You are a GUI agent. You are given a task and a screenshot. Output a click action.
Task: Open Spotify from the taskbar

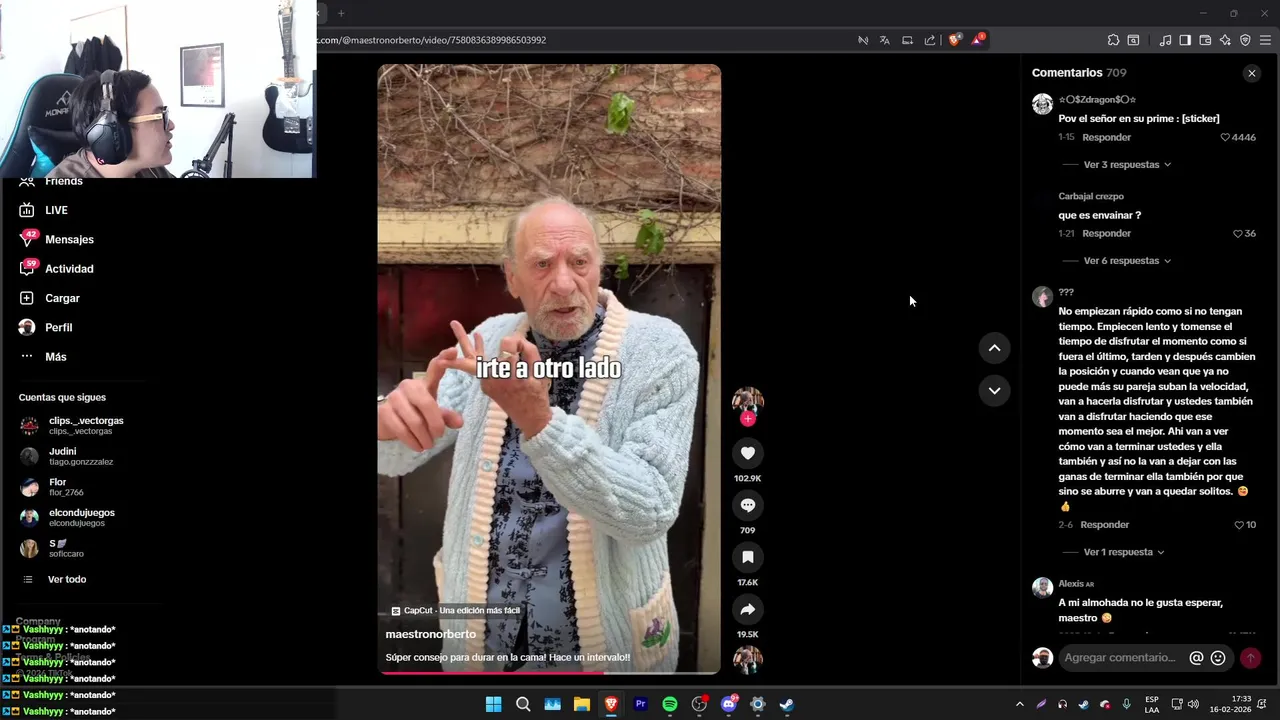coord(670,704)
